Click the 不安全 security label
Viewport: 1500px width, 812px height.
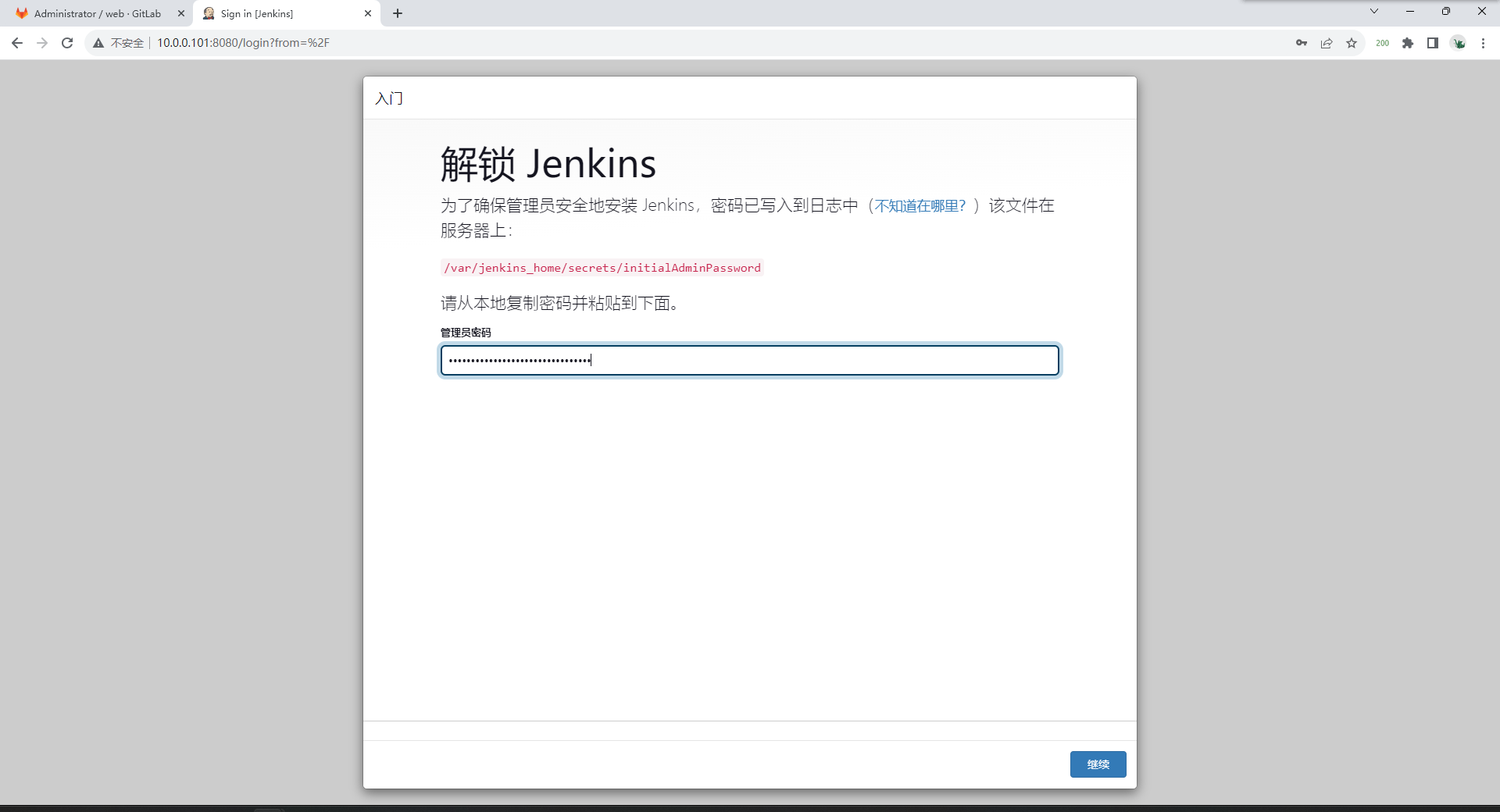pos(127,43)
